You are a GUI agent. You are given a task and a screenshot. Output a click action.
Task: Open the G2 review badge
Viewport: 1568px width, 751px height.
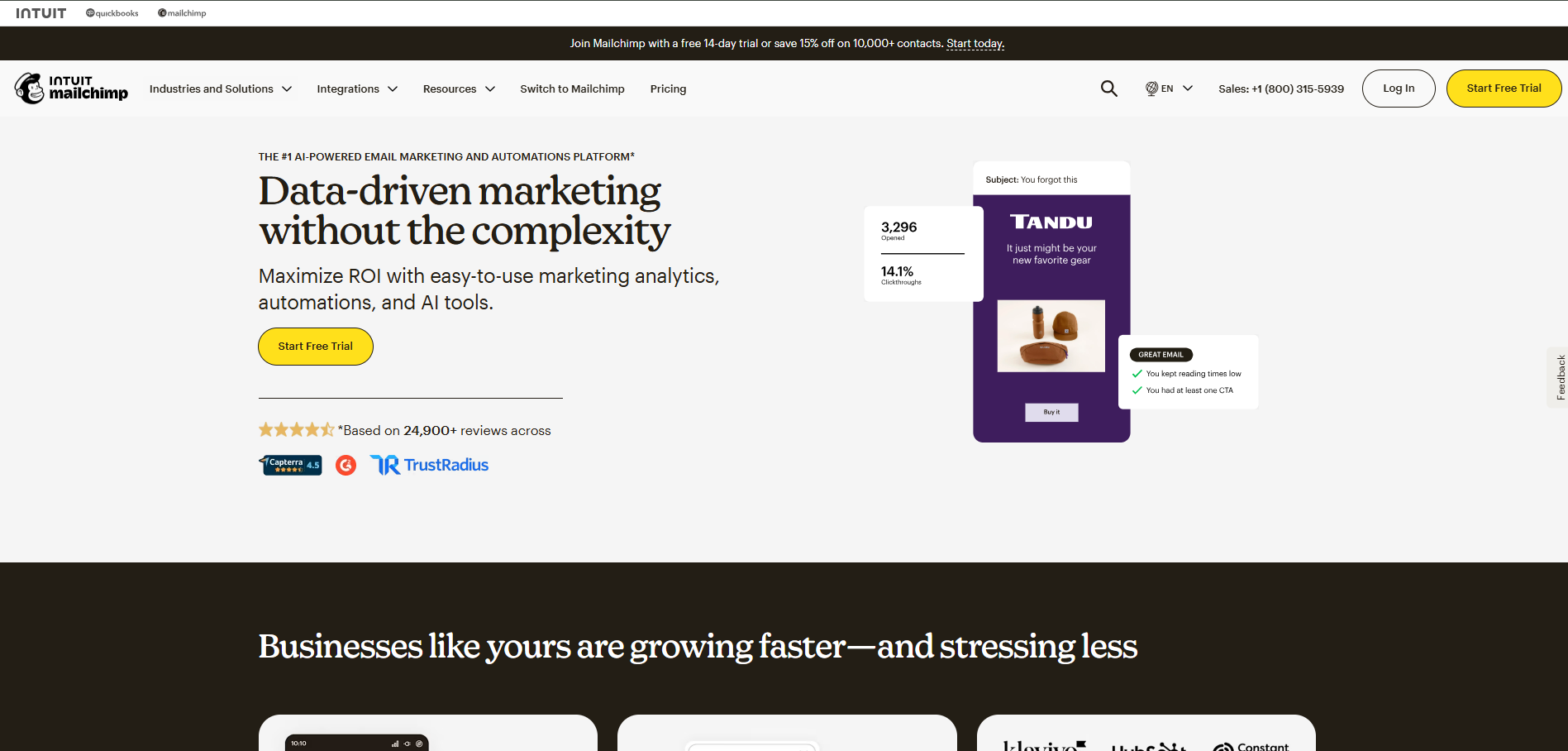click(346, 465)
